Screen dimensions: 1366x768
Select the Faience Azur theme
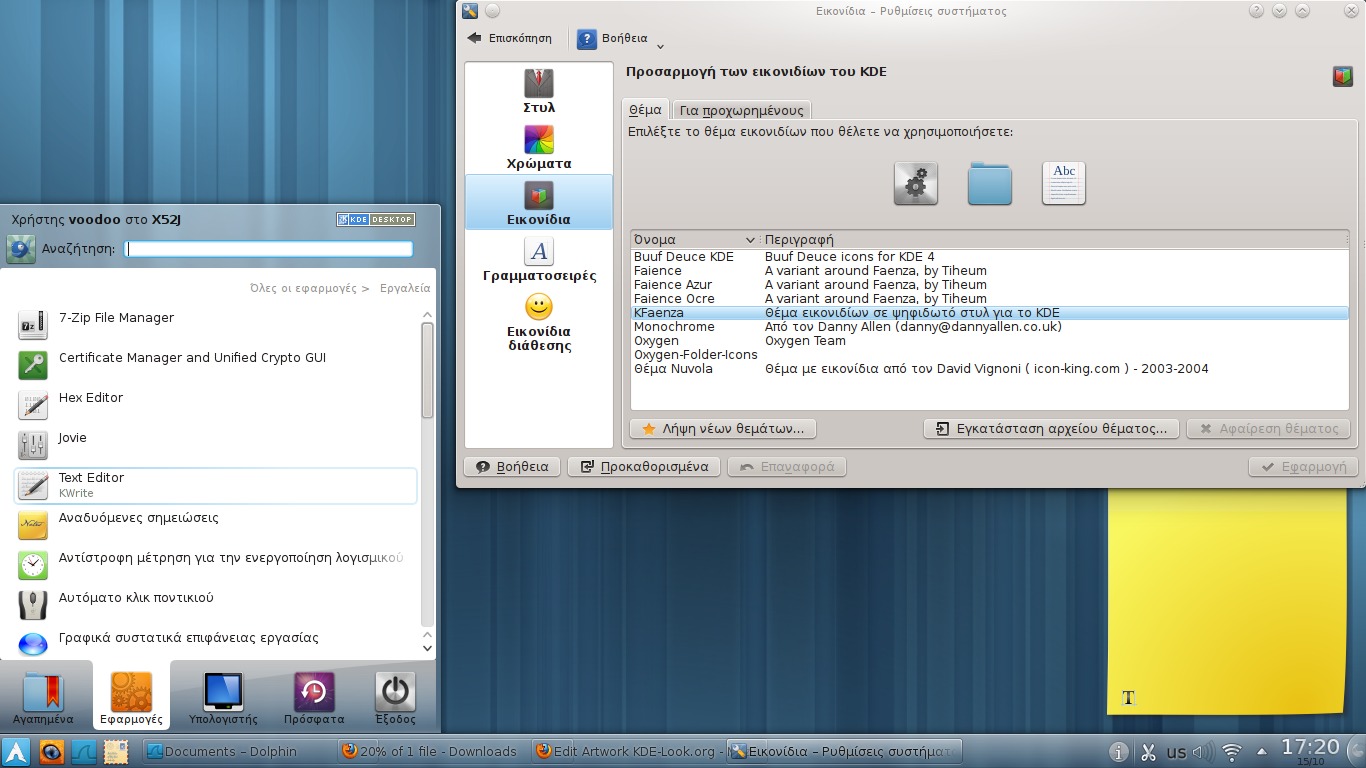[x=989, y=285]
